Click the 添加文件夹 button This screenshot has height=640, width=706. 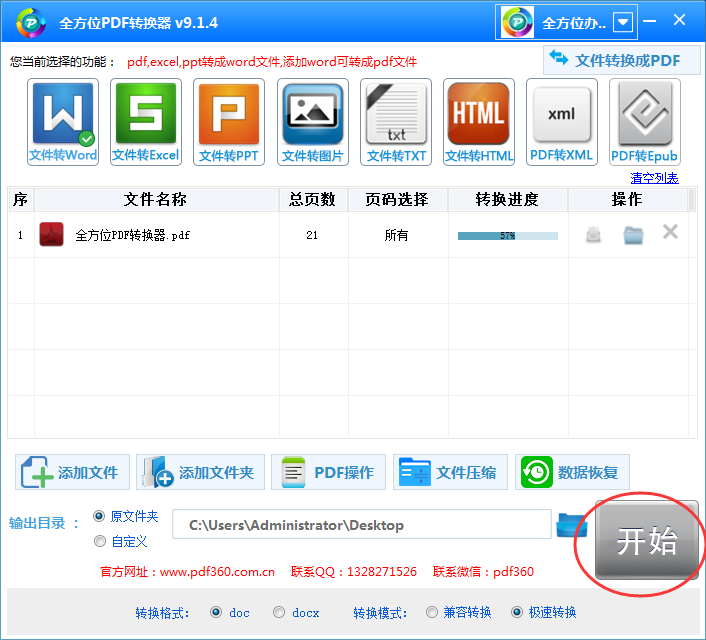[200, 472]
